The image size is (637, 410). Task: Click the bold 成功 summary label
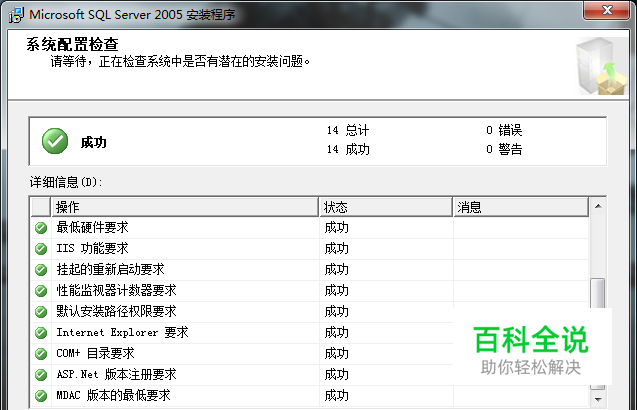pyautogui.click(x=93, y=143)
